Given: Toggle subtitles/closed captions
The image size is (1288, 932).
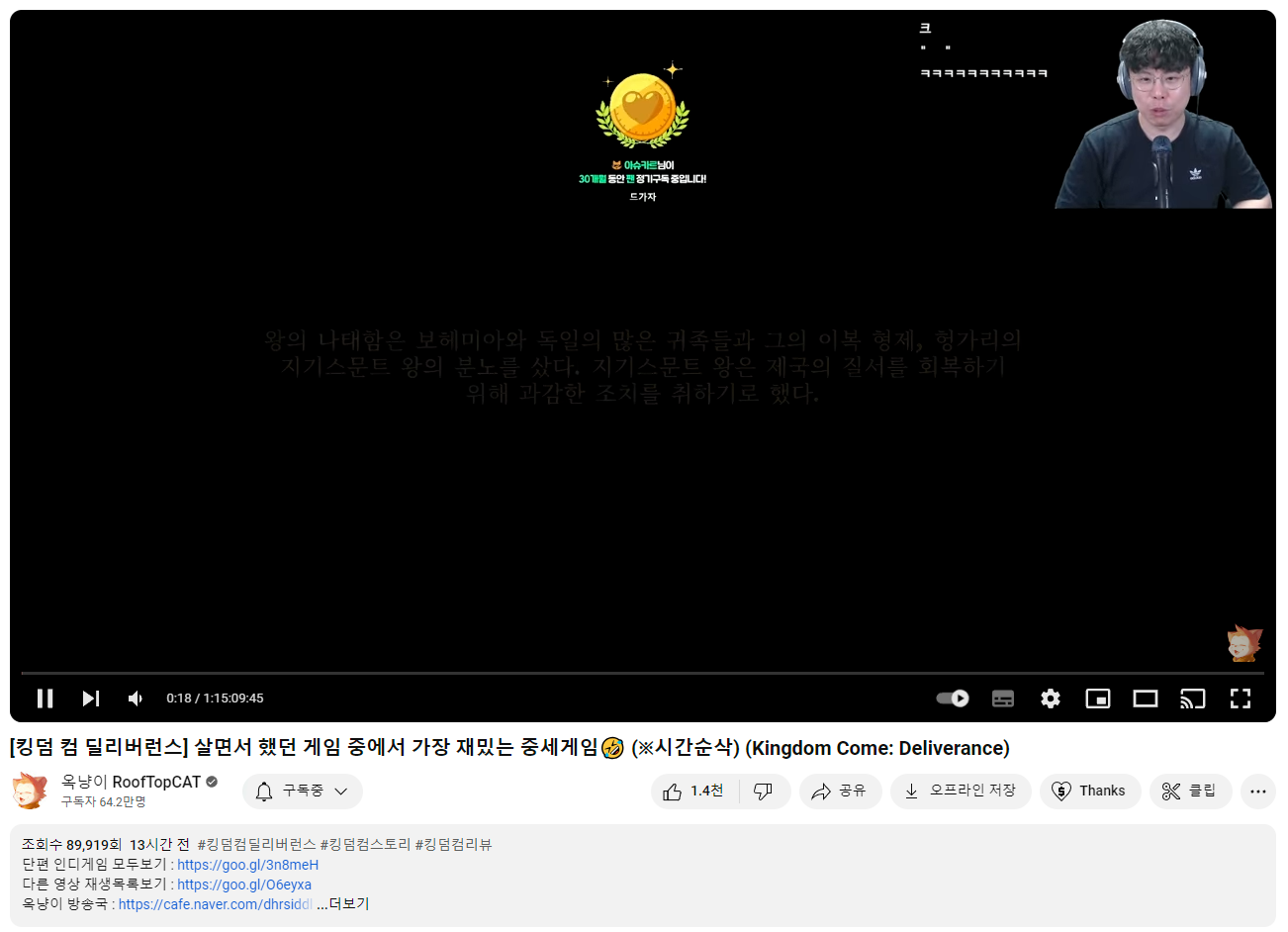Looking at the screenshot, I should click(x=1003, y=699).
